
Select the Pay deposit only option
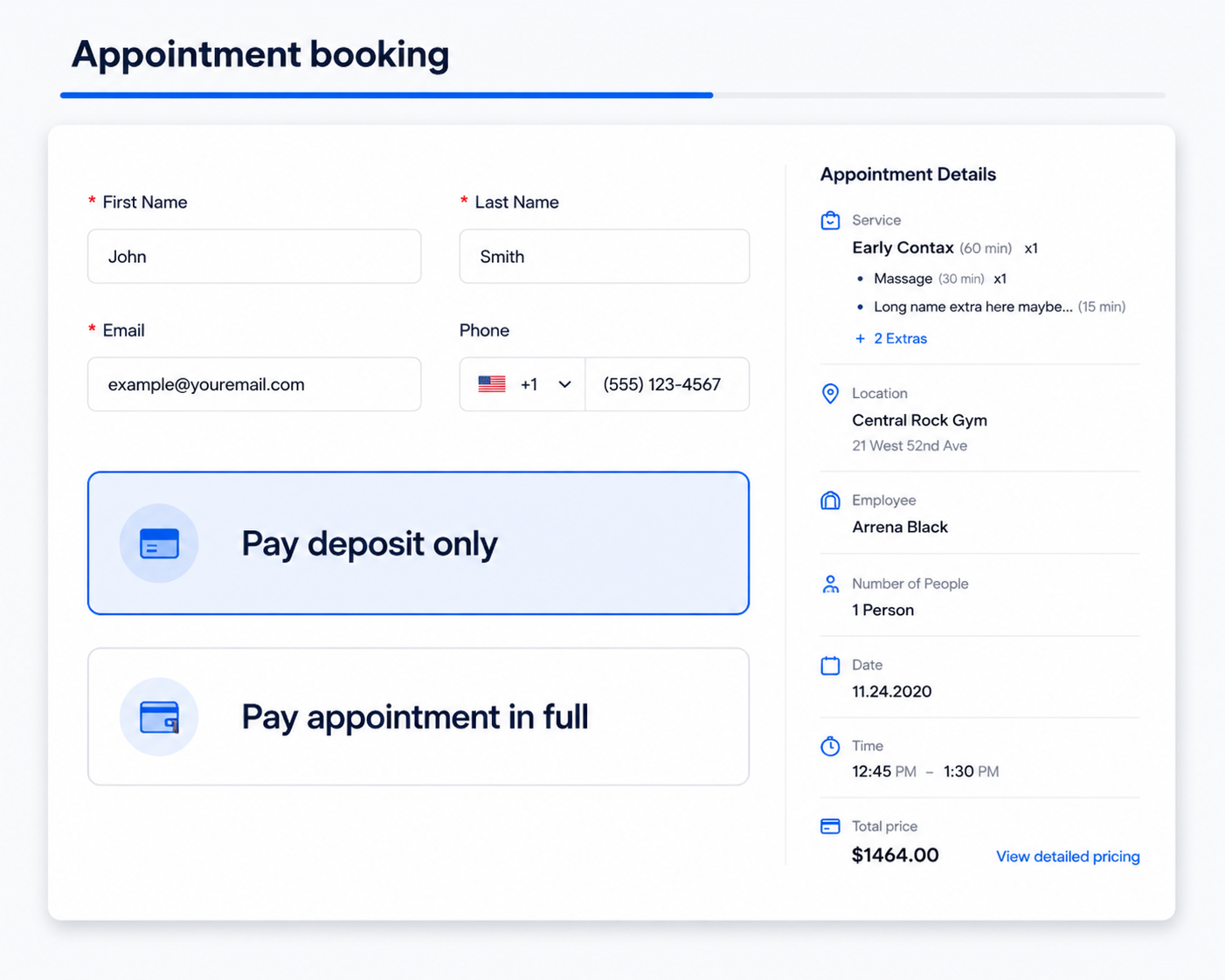pyautogui.click(x=419, y=543)
